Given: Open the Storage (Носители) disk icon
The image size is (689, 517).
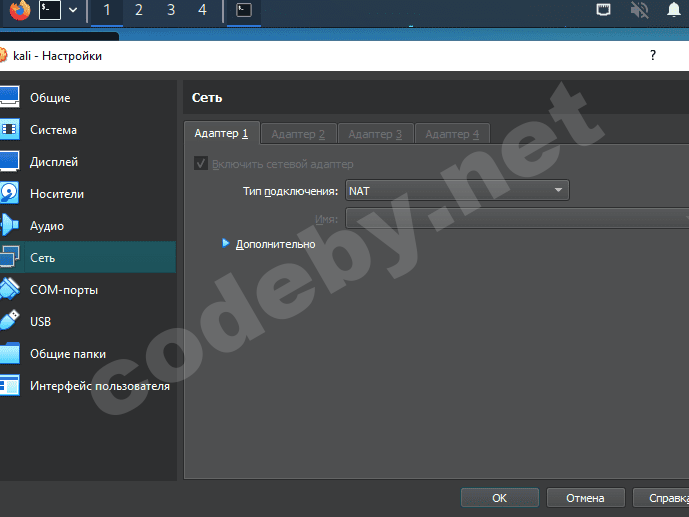Looking at the screenshot, I should 9,193.
